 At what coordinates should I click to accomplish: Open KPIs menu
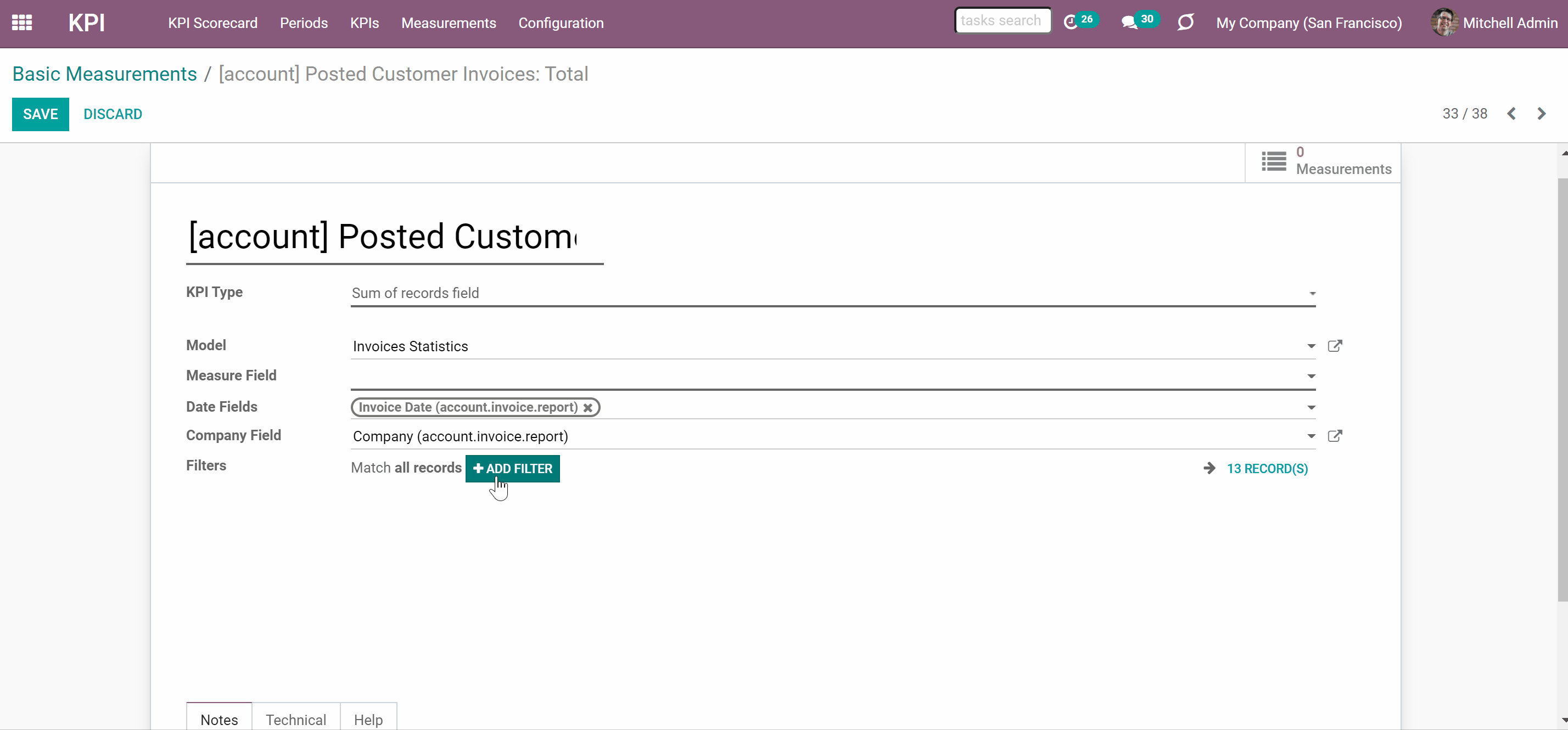(364, 23)
